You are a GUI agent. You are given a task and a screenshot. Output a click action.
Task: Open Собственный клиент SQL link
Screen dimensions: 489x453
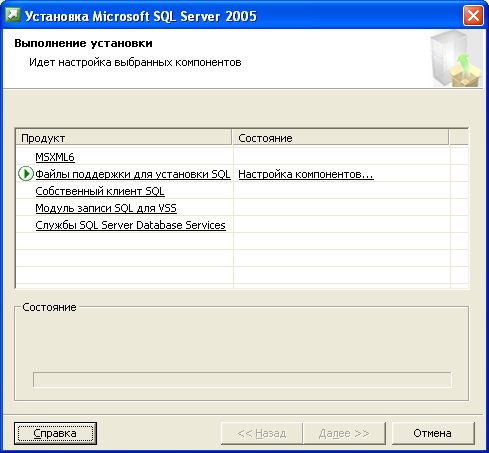pos(100,191)
